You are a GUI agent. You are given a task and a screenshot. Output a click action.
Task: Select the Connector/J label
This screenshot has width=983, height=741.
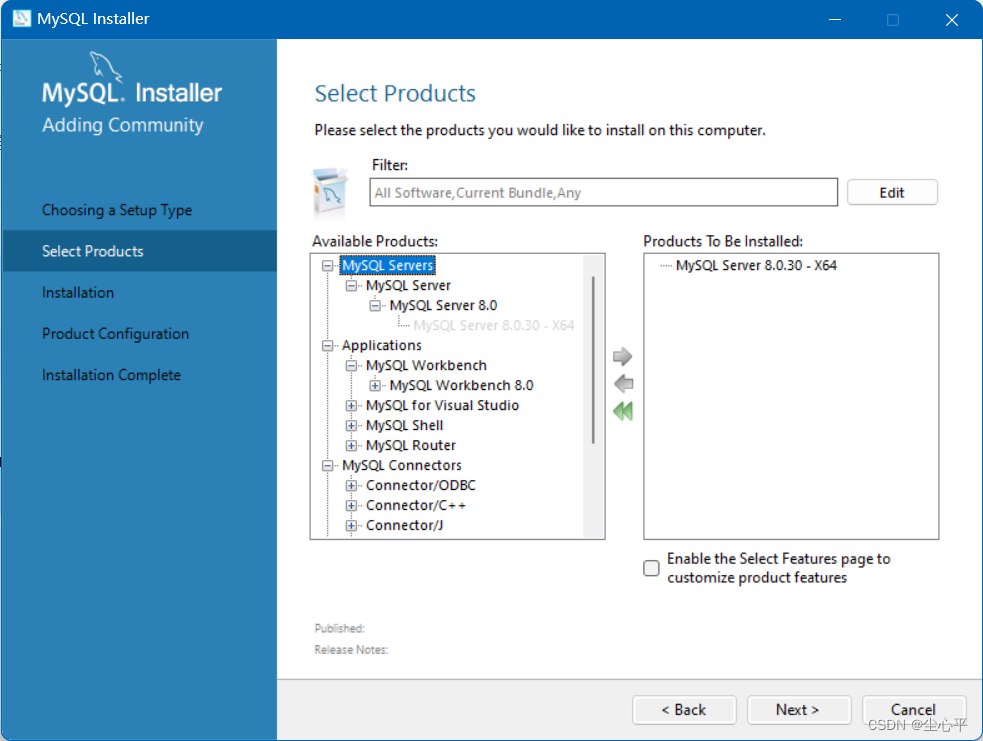tap(404, 526)
